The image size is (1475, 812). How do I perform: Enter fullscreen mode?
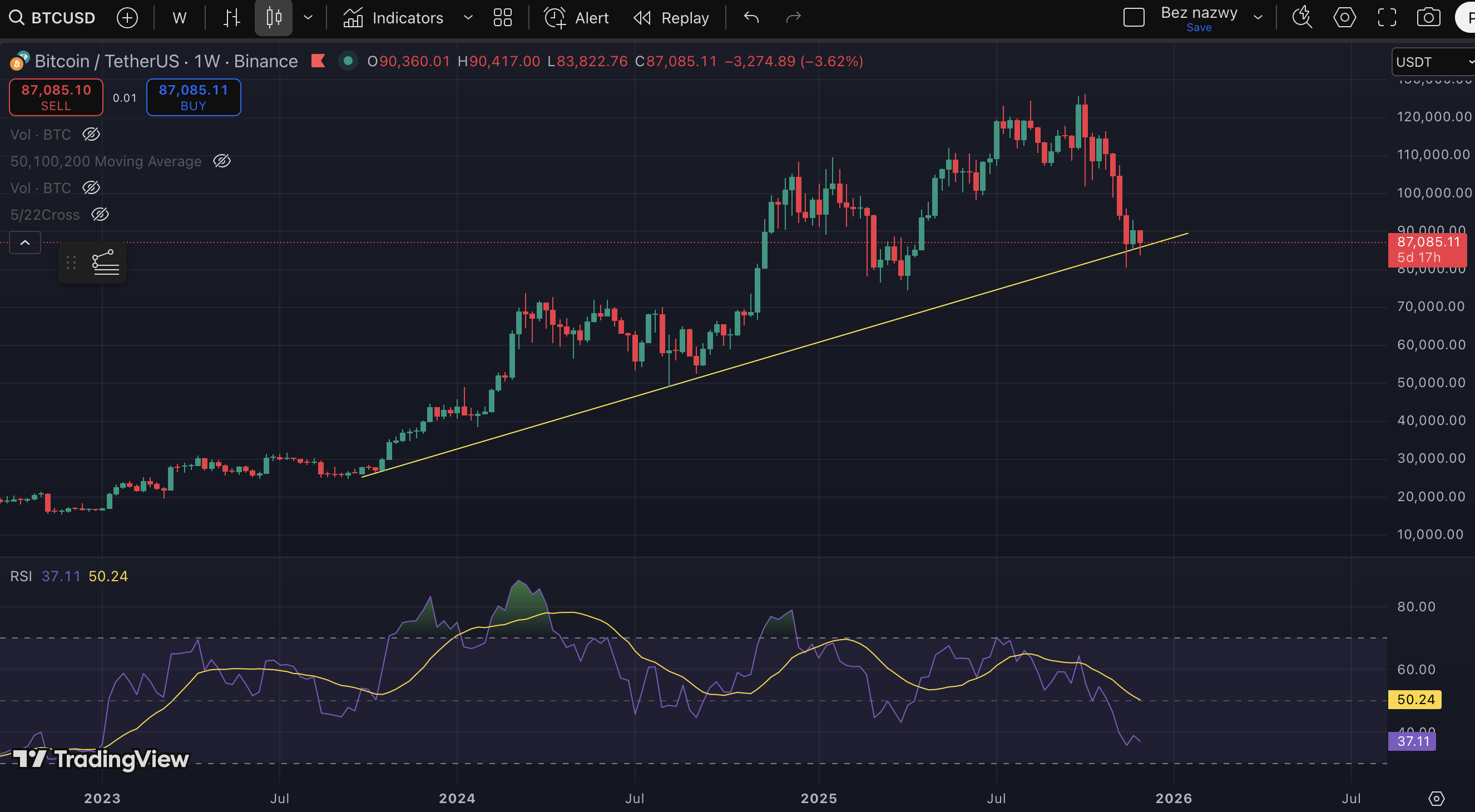pyautogui.click(x=1386, y=18)
